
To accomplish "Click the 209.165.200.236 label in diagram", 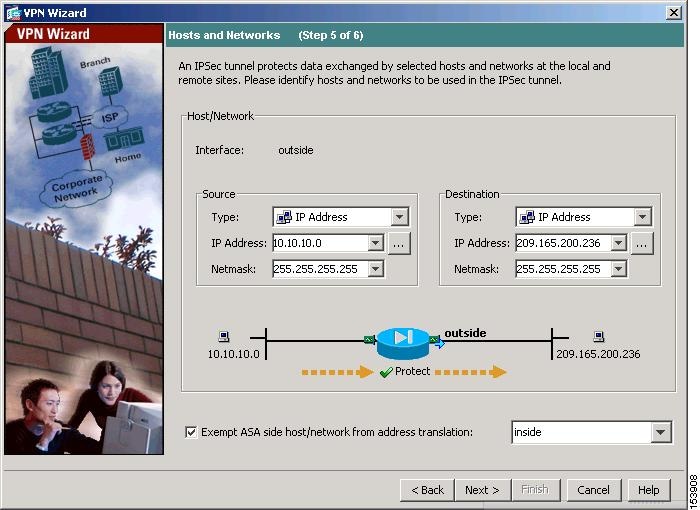I will (x=598, y=354).
